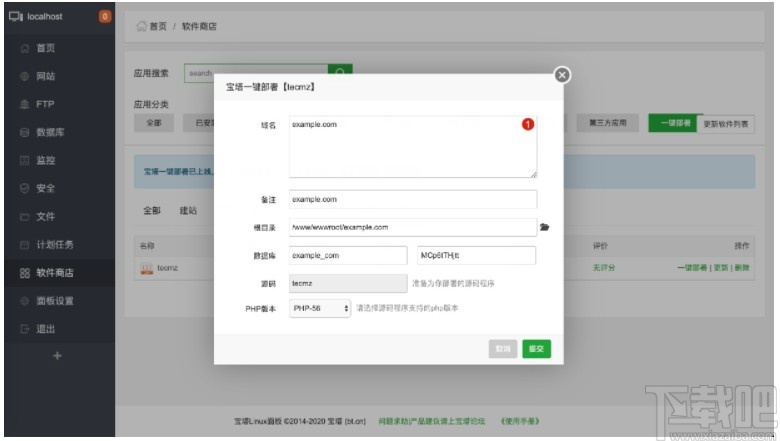Click the logout icon in the sidebar
The image size is (780, 441).
[x=25, y=329]
